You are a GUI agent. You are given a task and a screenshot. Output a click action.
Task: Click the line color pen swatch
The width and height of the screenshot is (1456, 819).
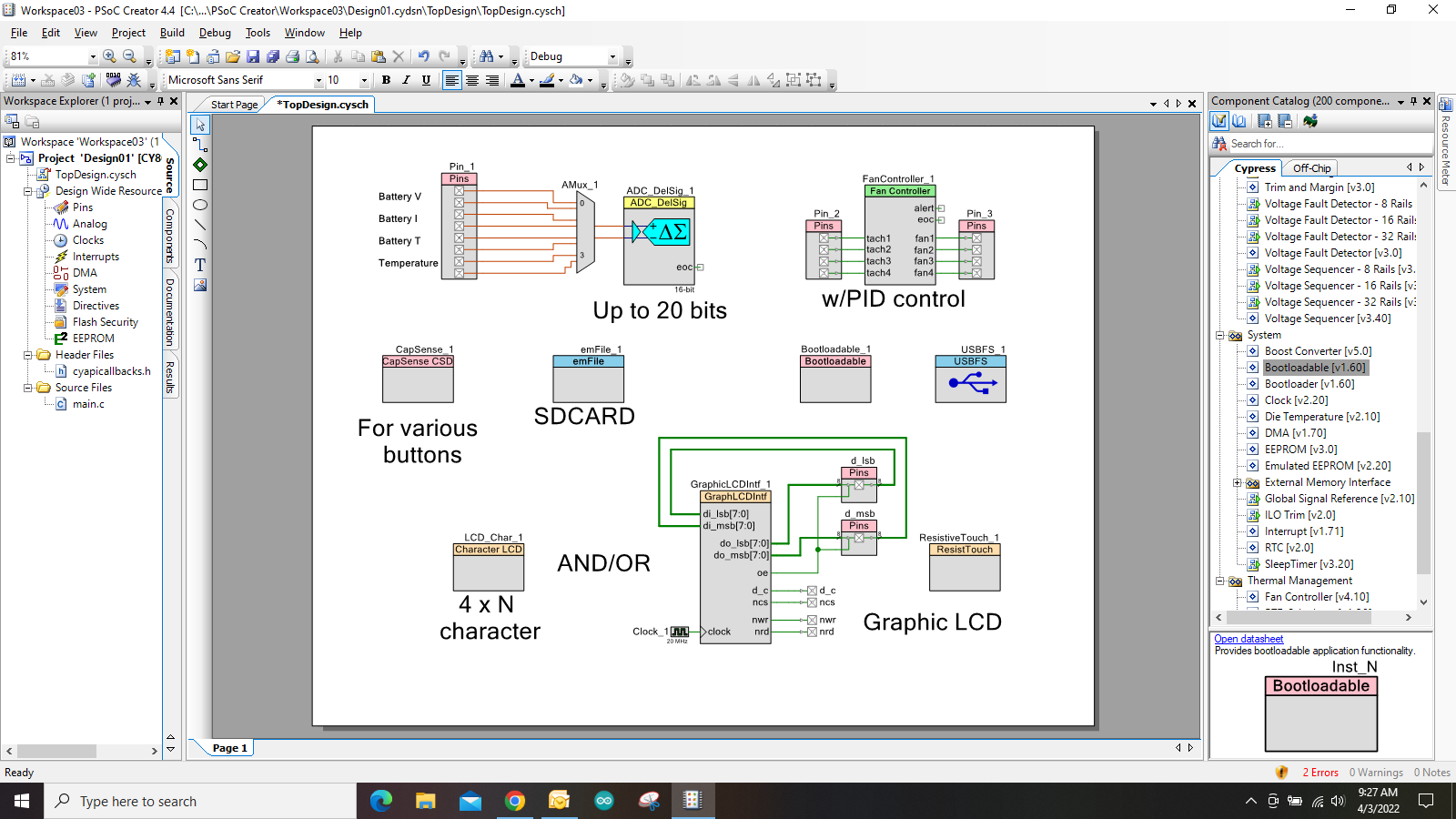pos(546,80)
